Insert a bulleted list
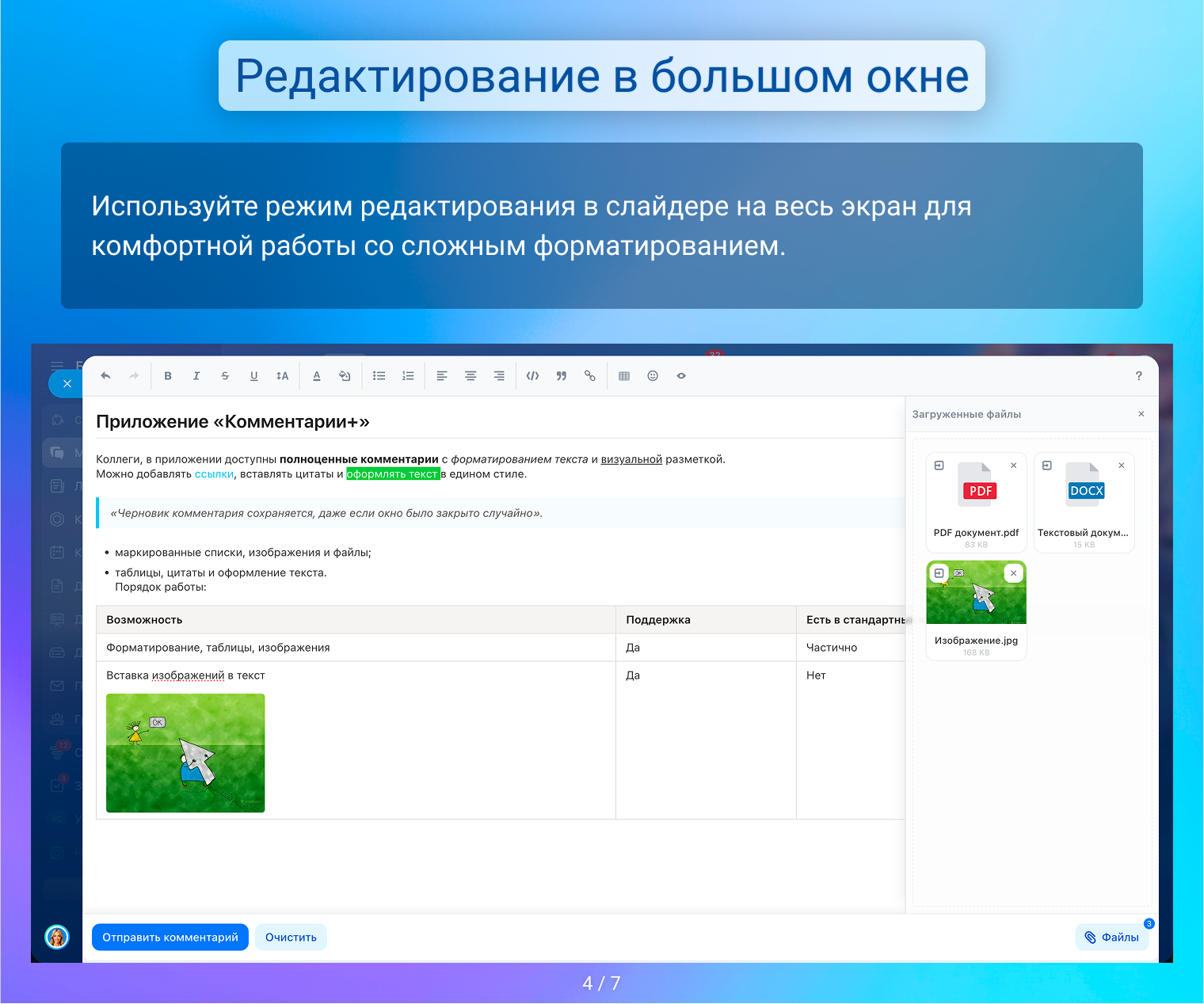Screen dimensions: 1204x1004 click(x=379, y=376)
